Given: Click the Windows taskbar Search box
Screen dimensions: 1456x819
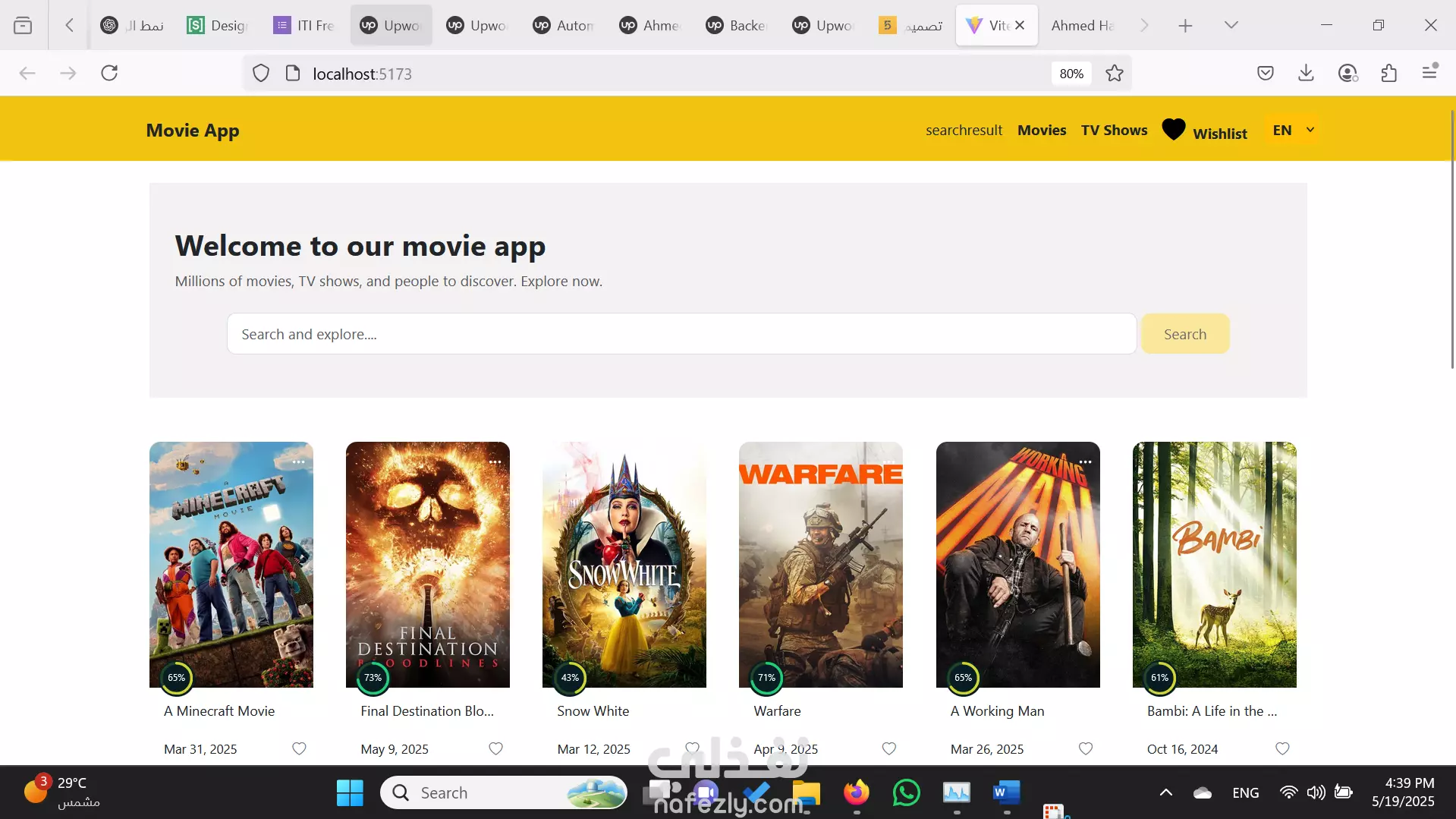Looking at the screenshot, I should tap(504, 793).
